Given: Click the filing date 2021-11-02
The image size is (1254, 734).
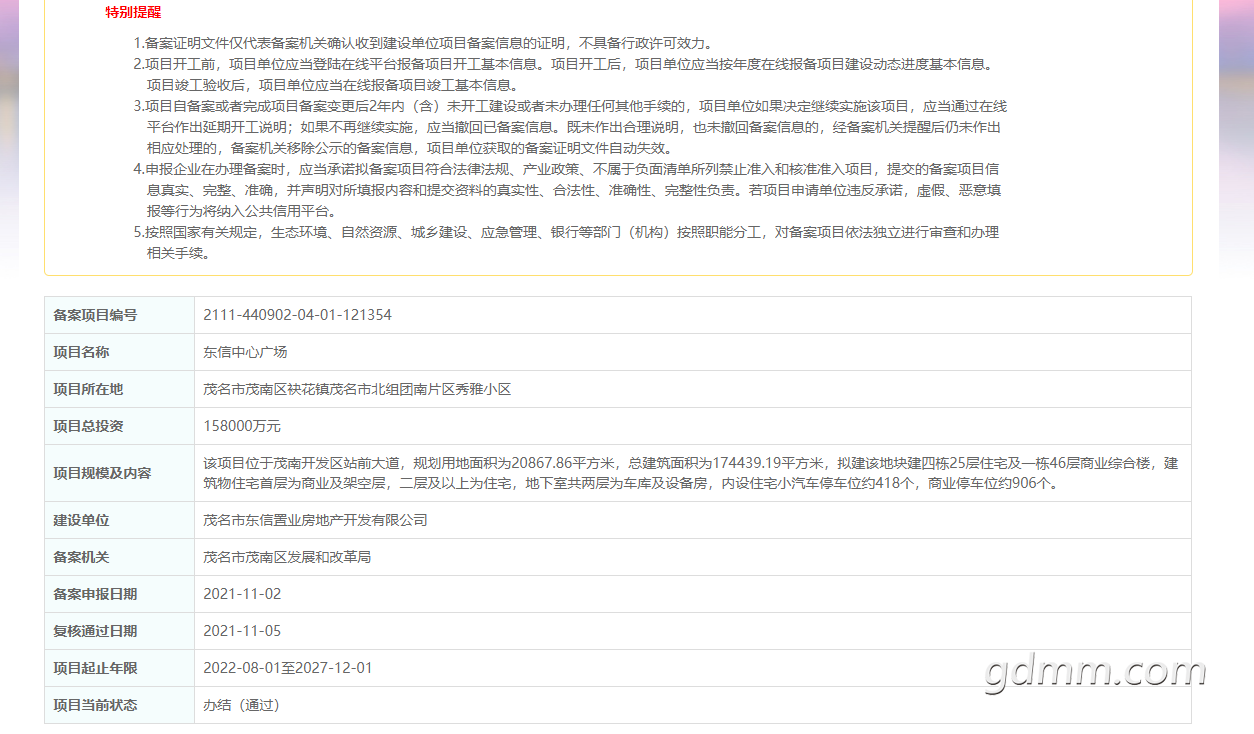Looking at the screenshot, I should (242, 594).
